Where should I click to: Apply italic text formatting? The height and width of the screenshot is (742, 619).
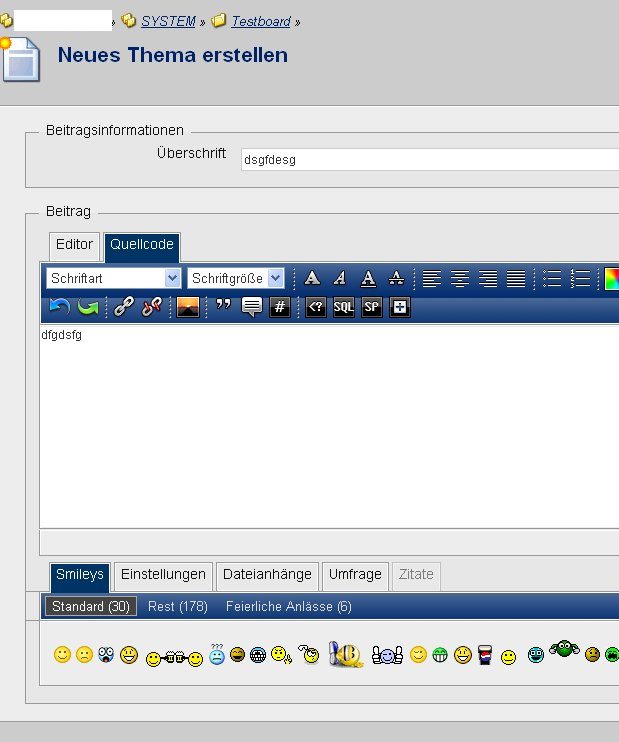point(340,278)
